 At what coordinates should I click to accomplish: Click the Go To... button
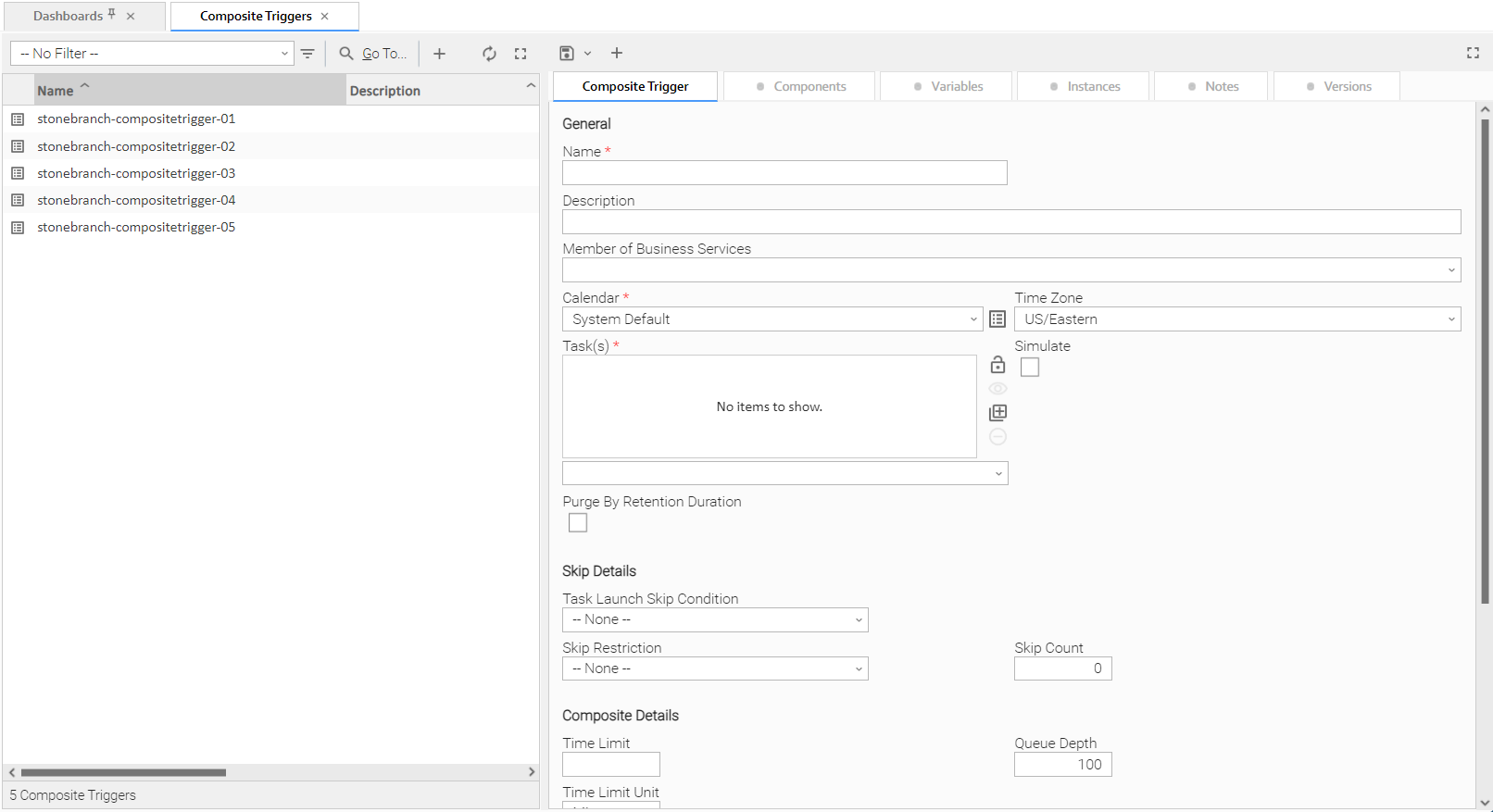coord(373,54)
